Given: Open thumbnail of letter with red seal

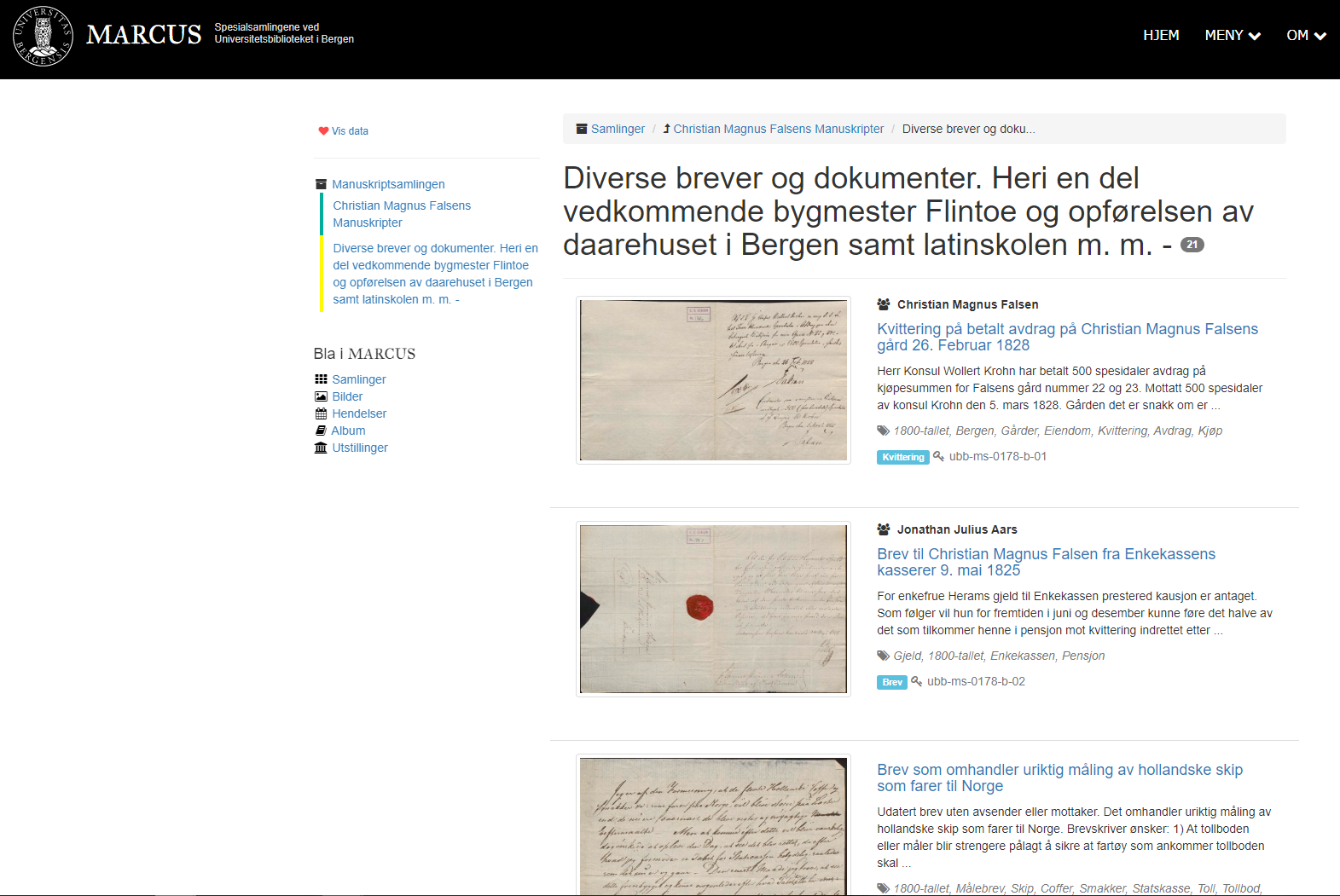Looking at the screenshot, I should click(x=713, y=609).
